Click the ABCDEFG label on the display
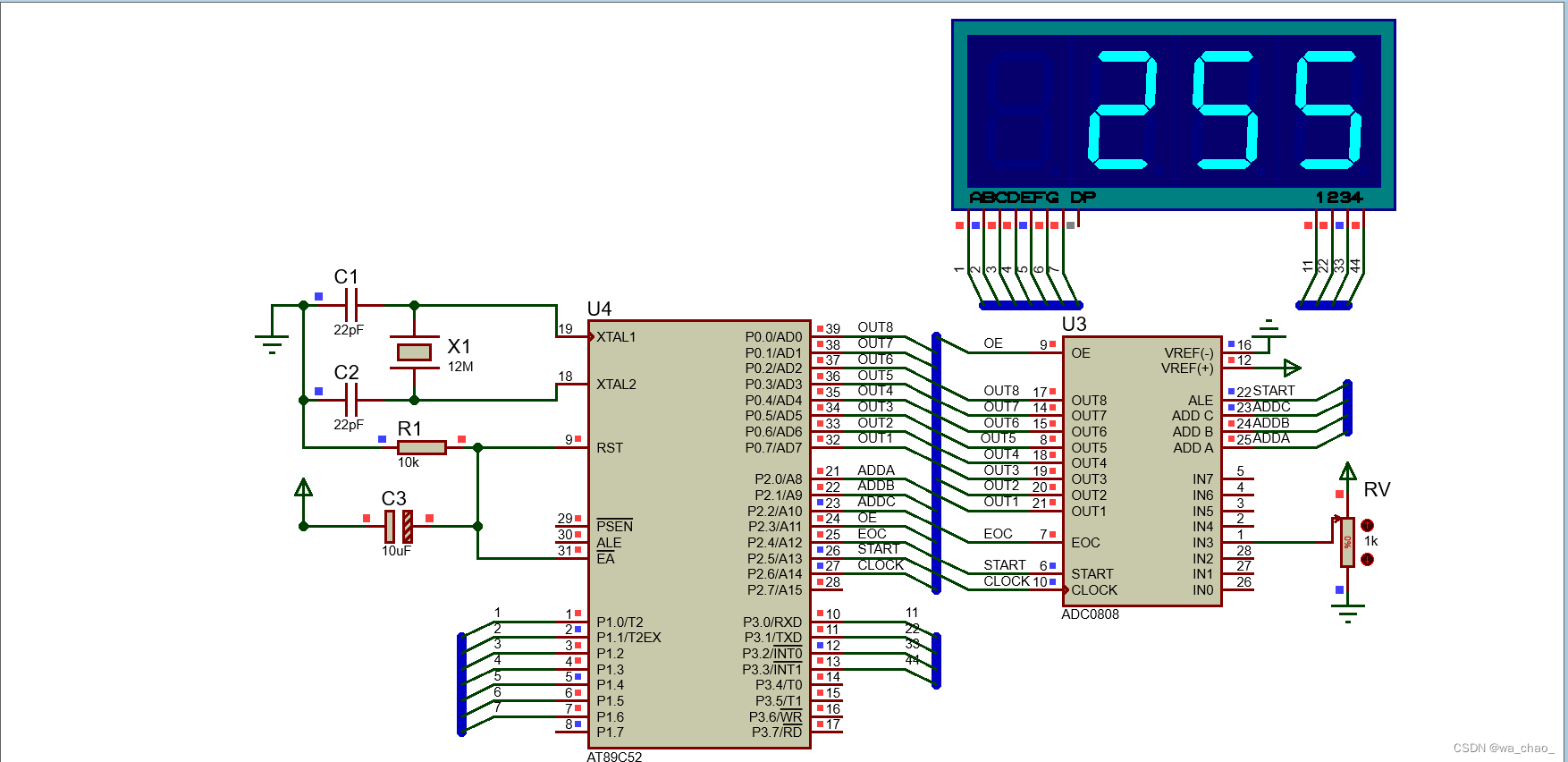This screenshot has width=1568, height=762. point(1014,197)
